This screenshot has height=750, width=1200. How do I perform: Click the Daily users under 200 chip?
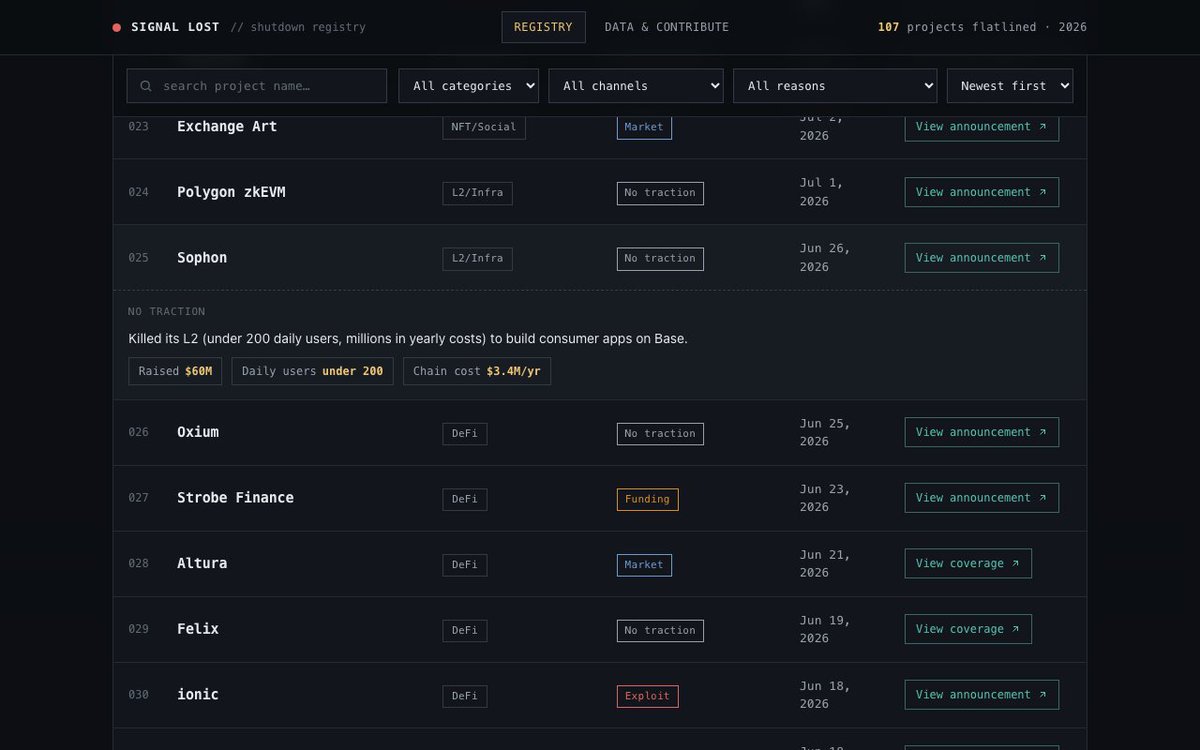tap(312, 371)
